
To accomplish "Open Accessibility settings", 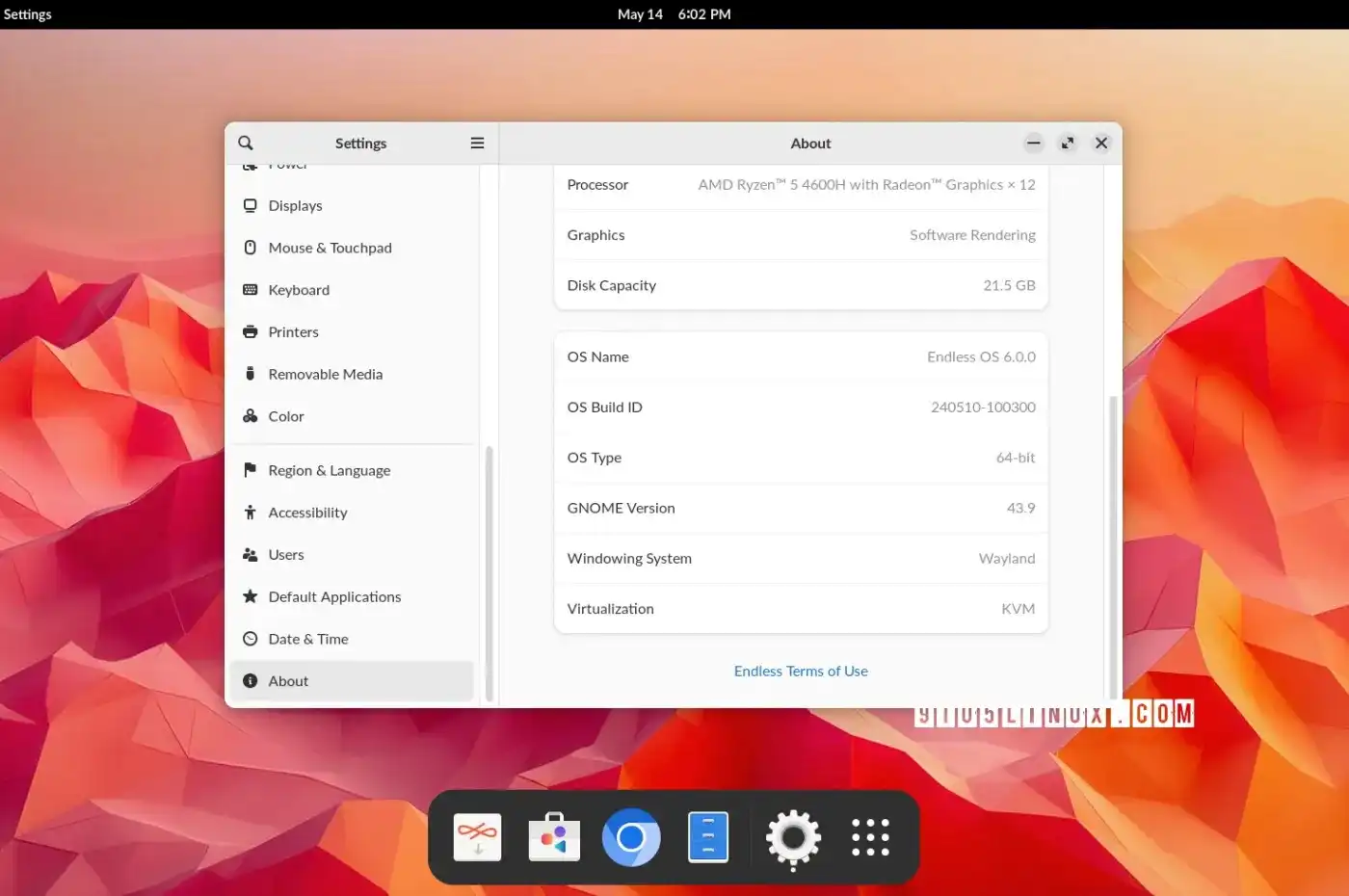I will [352, 513].
